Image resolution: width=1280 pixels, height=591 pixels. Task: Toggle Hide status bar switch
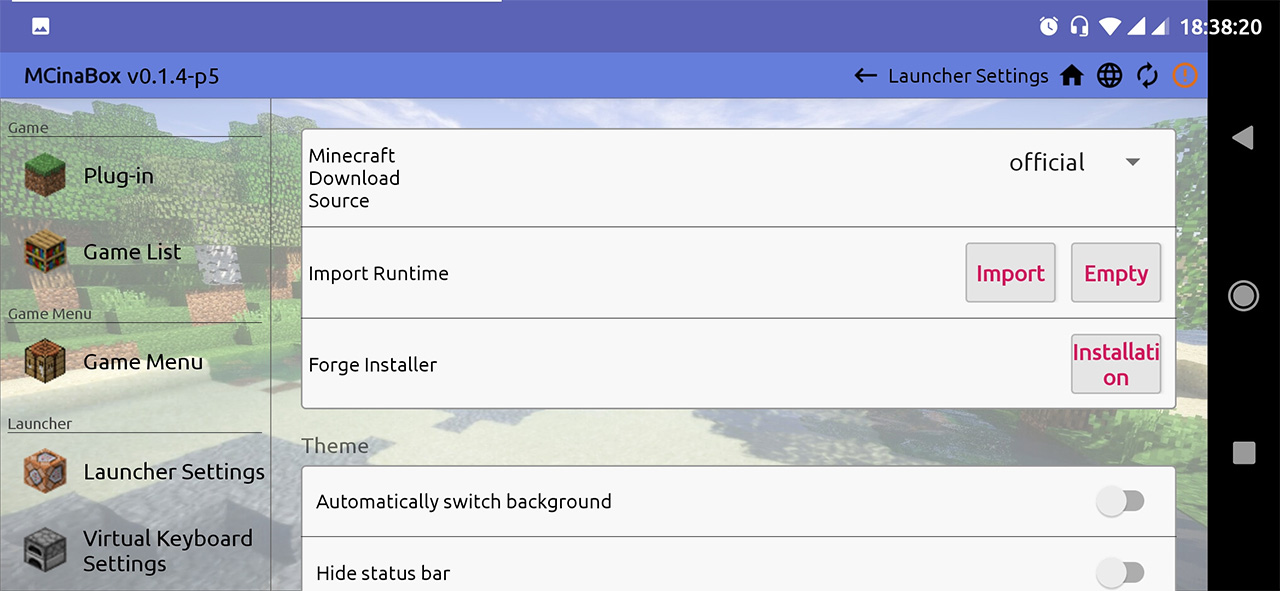click(x=1120, y=573)
